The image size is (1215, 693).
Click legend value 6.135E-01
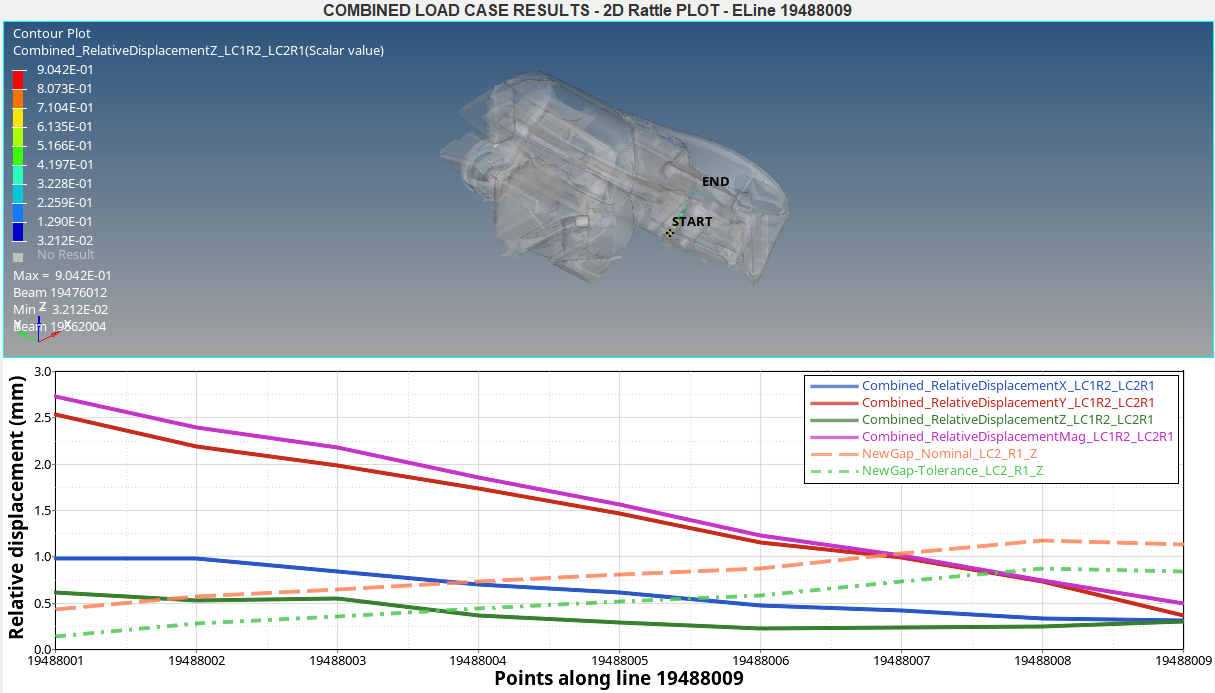click(x=65, y=126)
